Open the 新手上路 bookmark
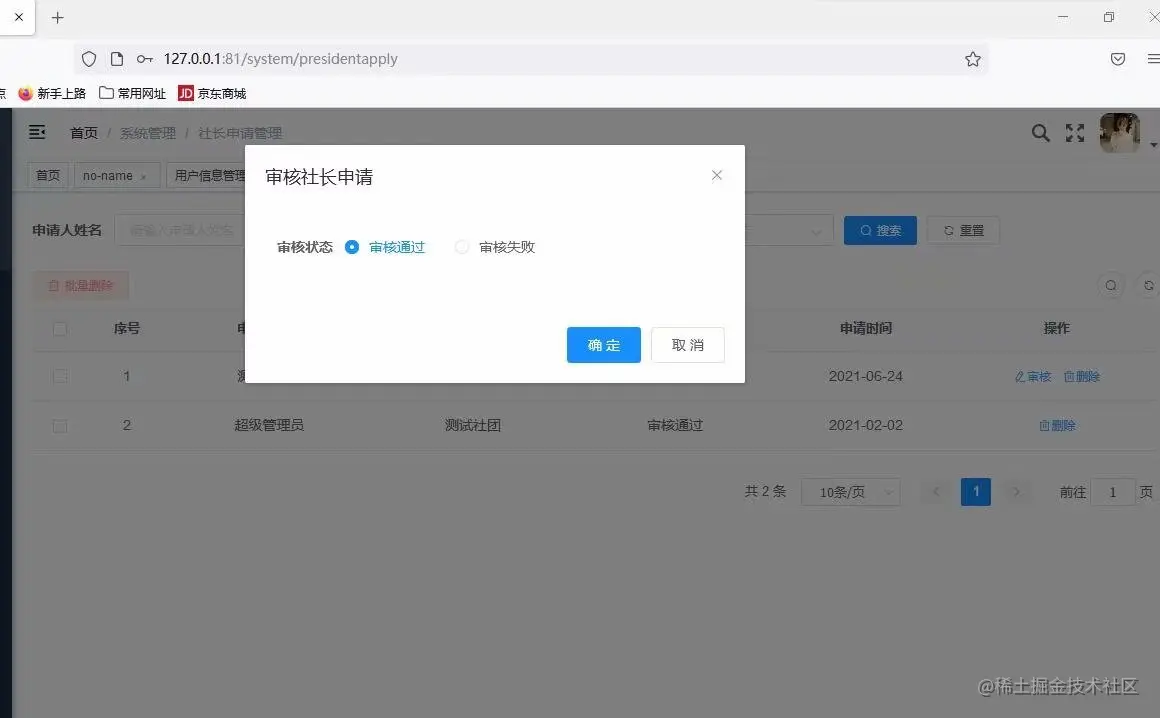Screen dimensions: 1160x718 tap(52, 93)
